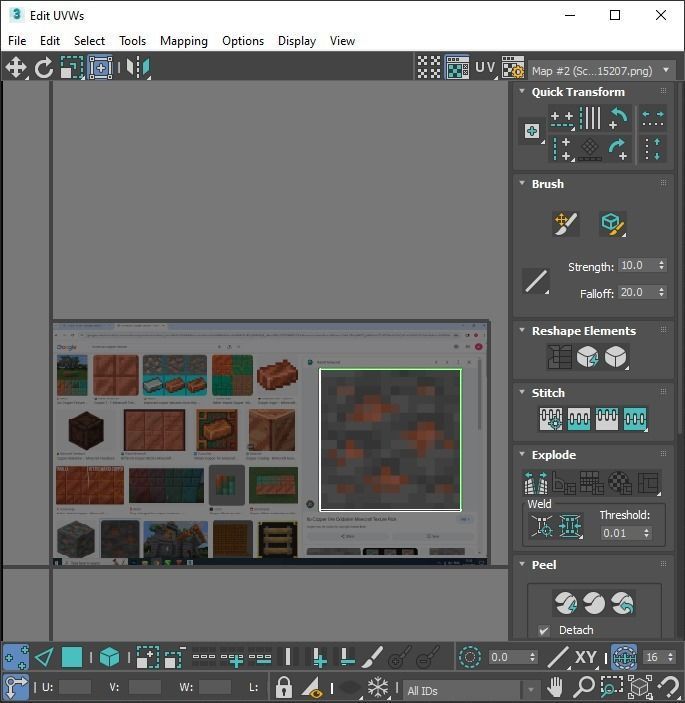Click the Mirror selected subobjects tool
Screen dimensions: 685x703
(138, 68)
